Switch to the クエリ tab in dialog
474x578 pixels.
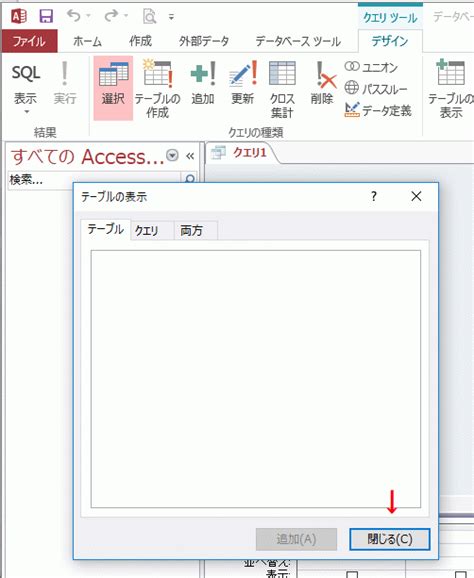point(146,231)
